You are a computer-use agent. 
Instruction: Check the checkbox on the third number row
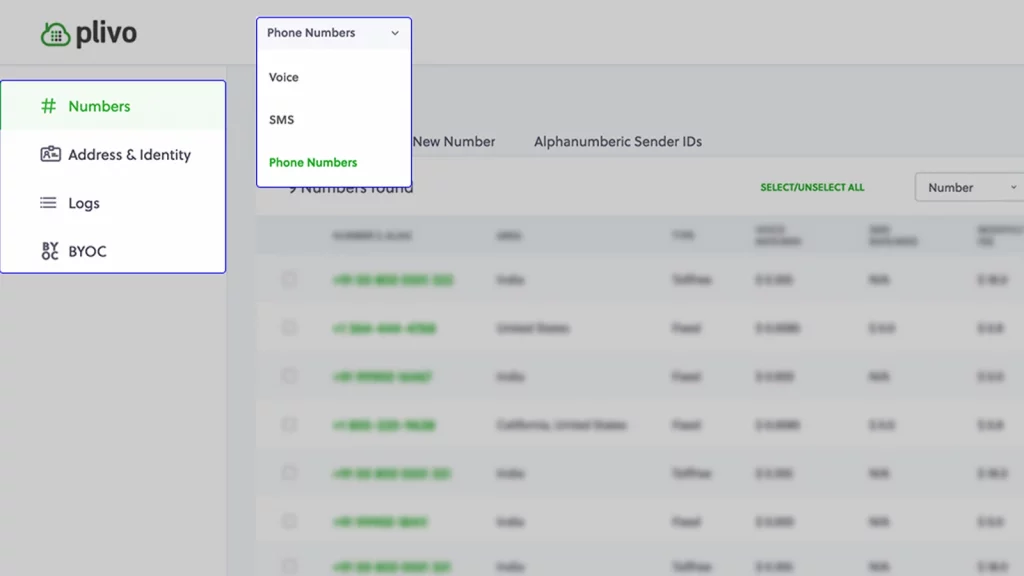289,376
